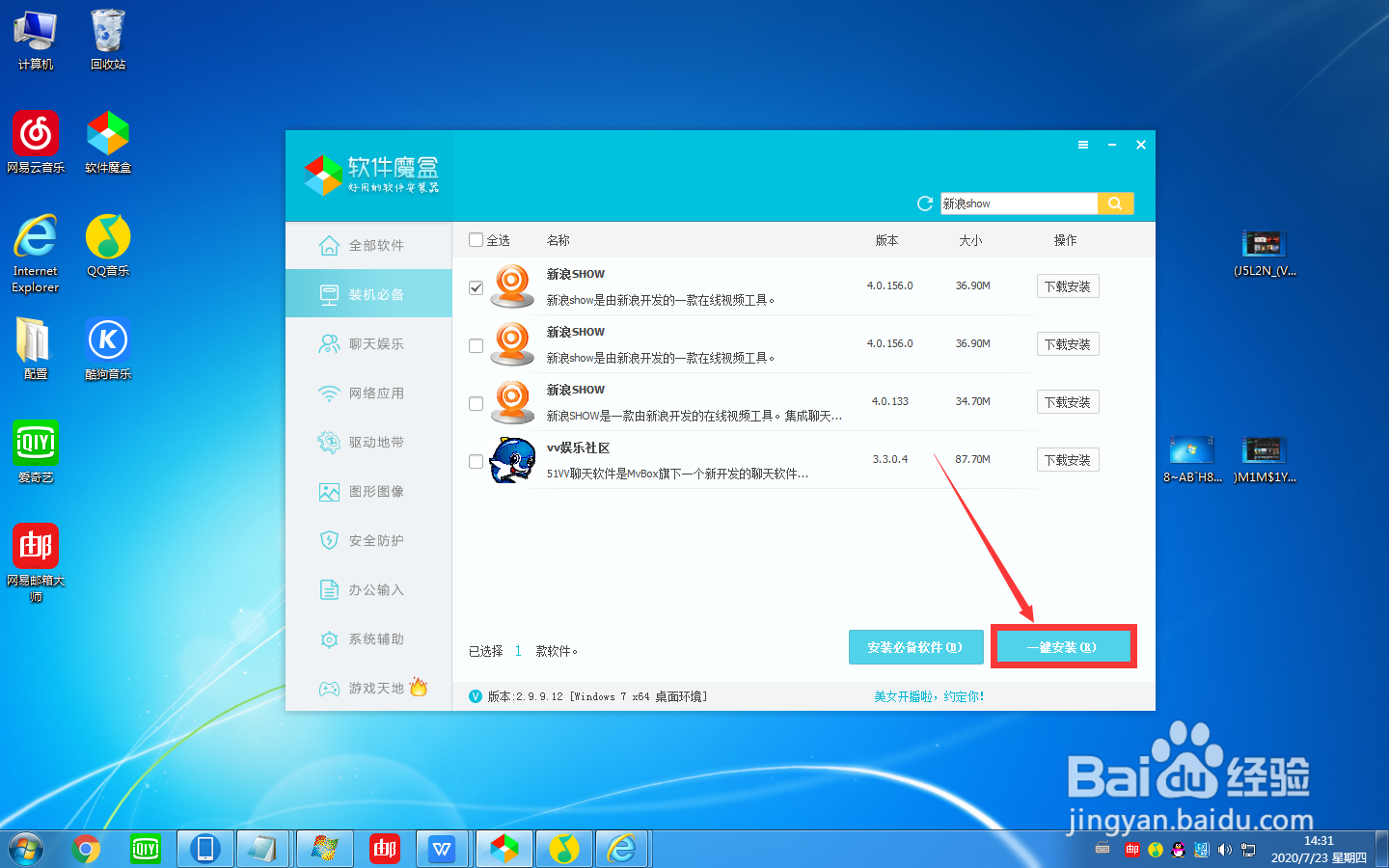Click the volume speaker tray icon
Image resolution: width=1389 pixels, height=868 pixels.
pyautogui.click(x=1225, y=850)
